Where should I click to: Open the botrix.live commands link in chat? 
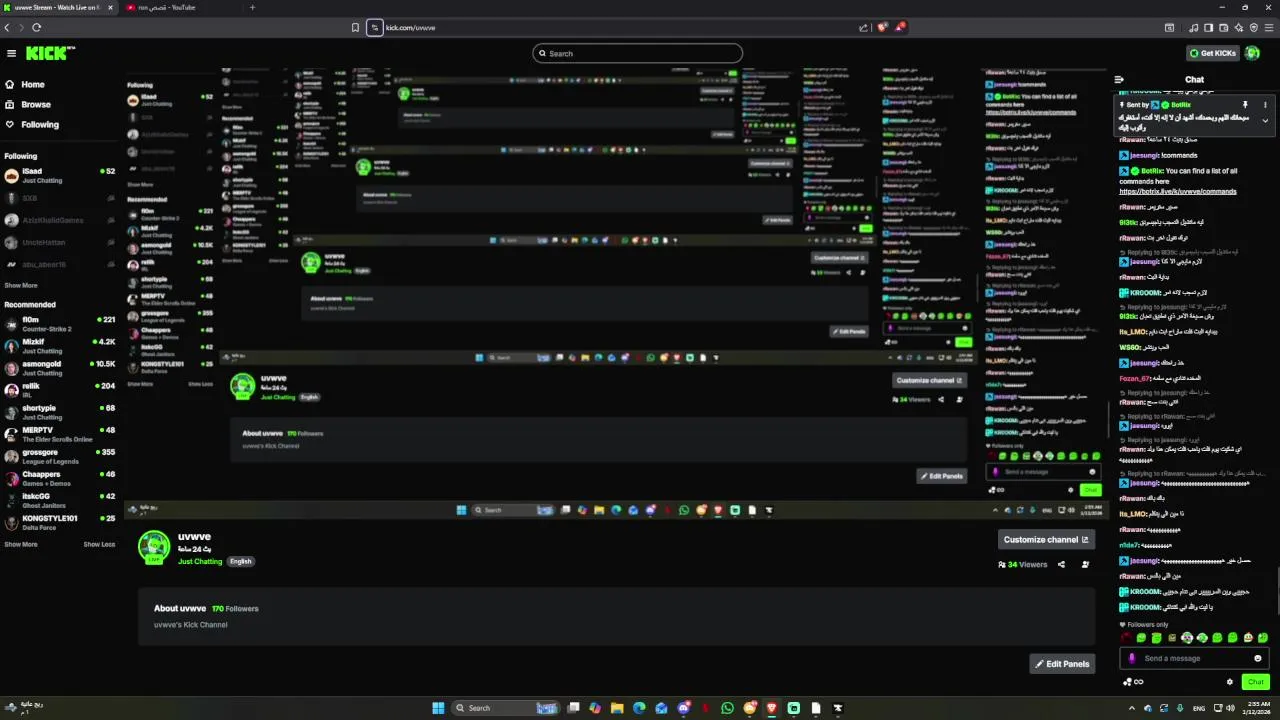tap(1178, 192)
